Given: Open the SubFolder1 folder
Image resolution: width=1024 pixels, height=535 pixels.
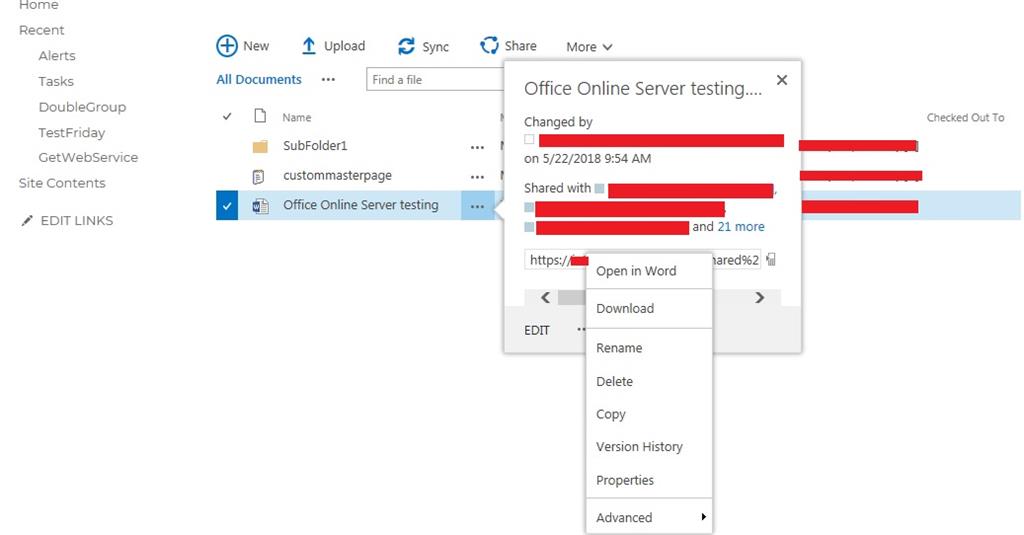Looking at the screenshot, I should [x=315, y=146].
